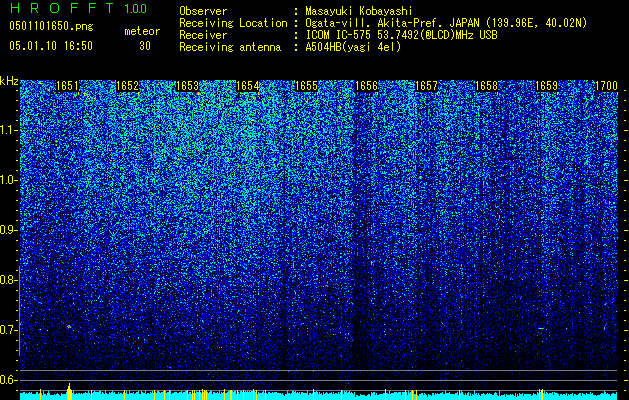
Task: Click the red meteor echo near 1651
Action: 69,327
